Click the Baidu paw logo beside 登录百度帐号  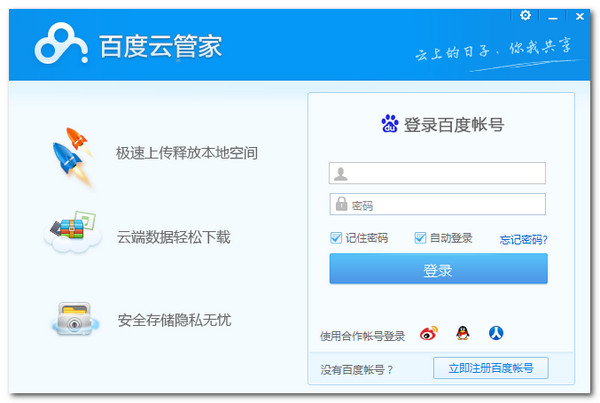click(390, 124)
